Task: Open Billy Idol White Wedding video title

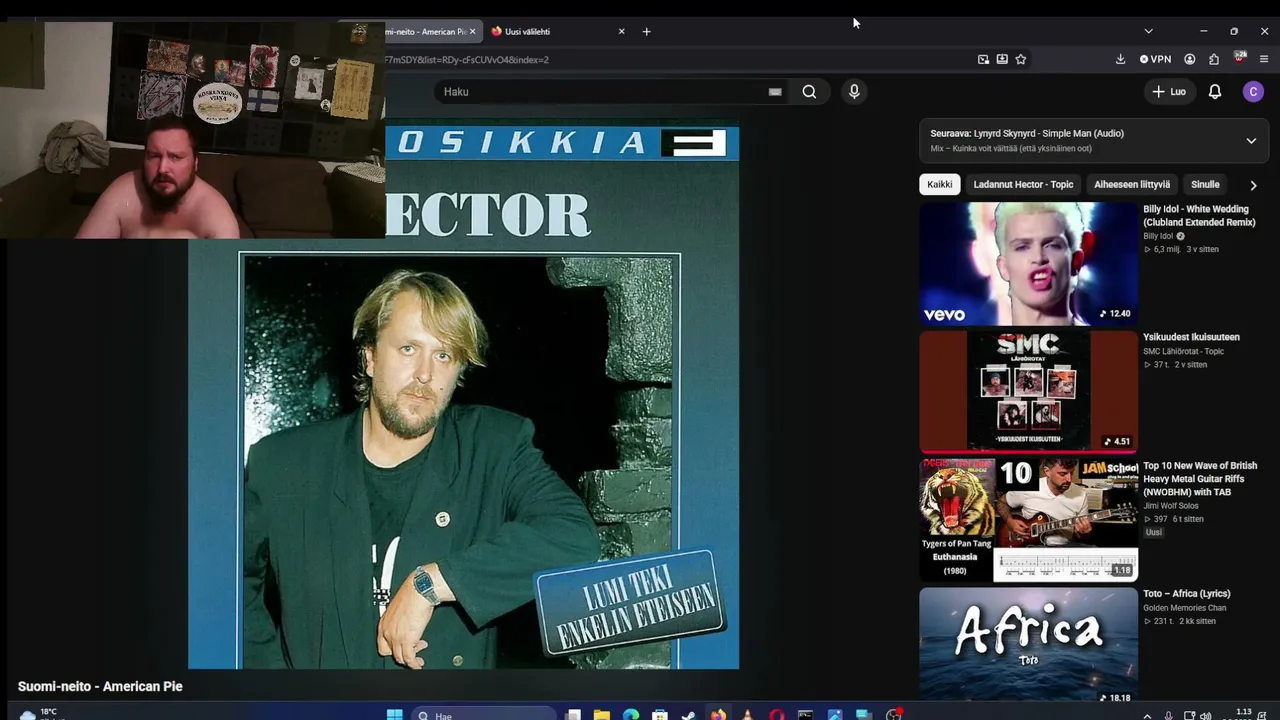Action: (x=1199, y=216)
